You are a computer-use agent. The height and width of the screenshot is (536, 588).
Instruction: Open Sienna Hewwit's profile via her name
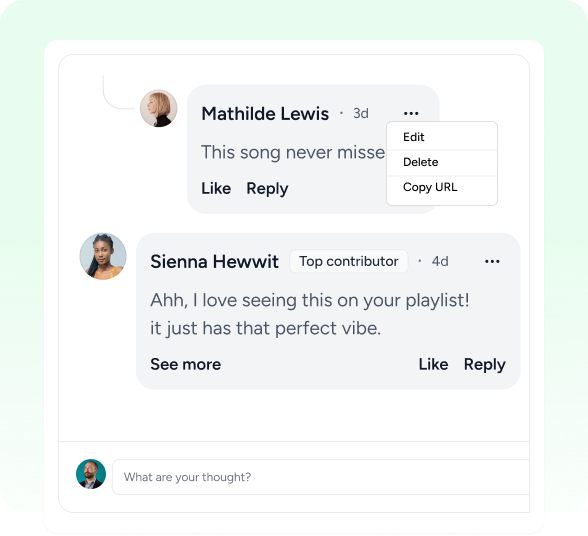tap(214, 261)
